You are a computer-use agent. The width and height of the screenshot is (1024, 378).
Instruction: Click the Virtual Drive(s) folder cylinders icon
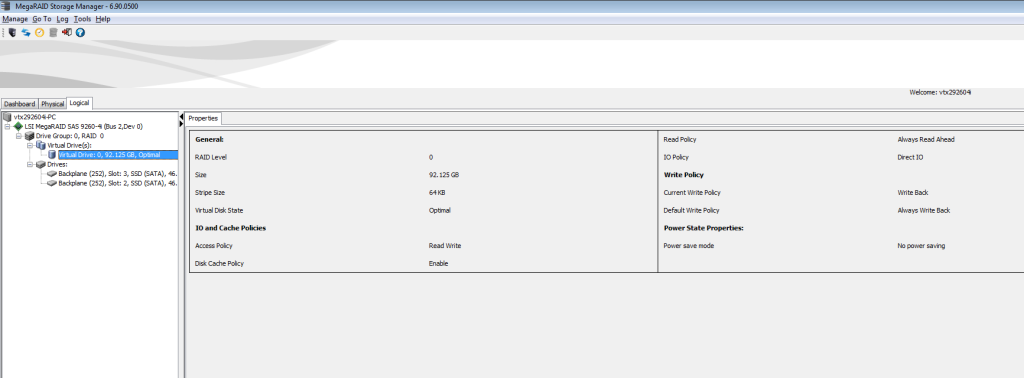tap(41, 145)
